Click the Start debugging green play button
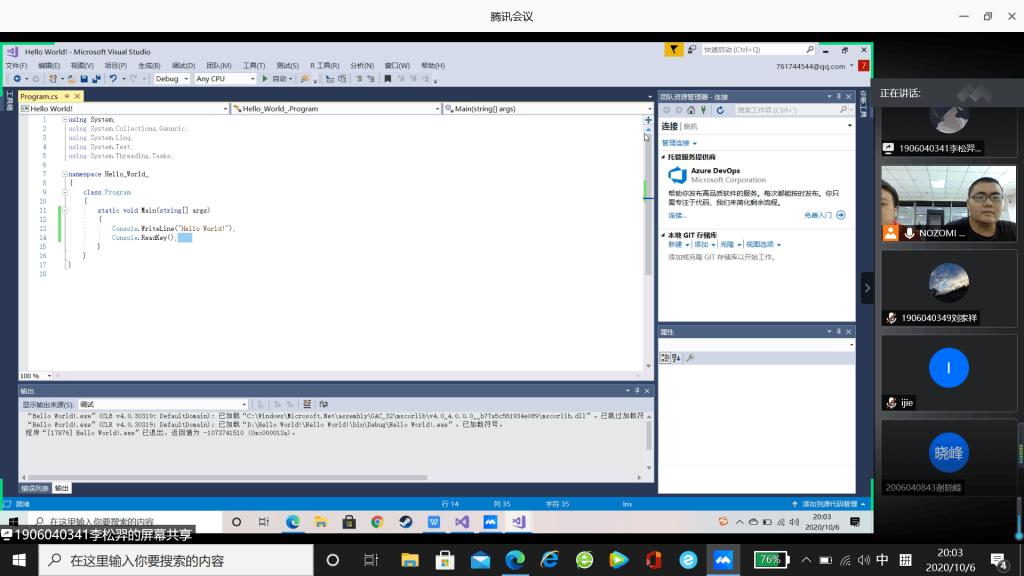The height and width of the screenshot is (576, 1024). (x=265, y=79)
